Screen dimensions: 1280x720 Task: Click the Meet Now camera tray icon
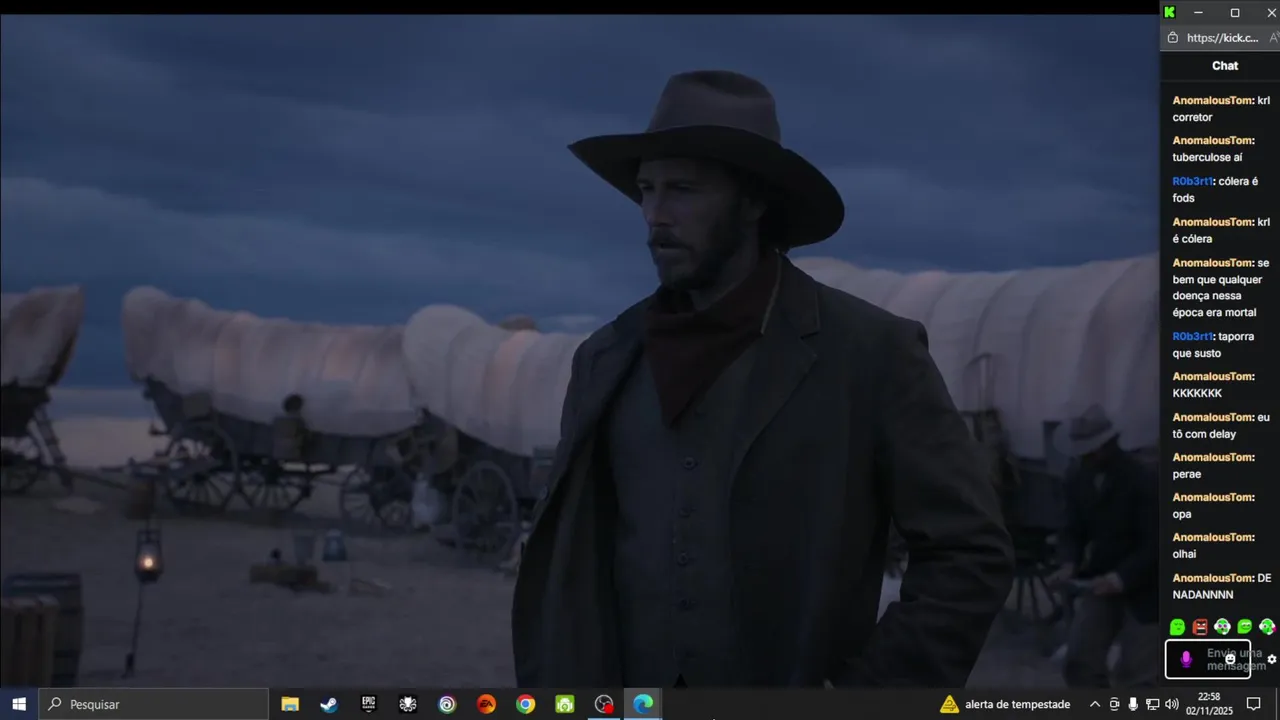(1114, 704)
